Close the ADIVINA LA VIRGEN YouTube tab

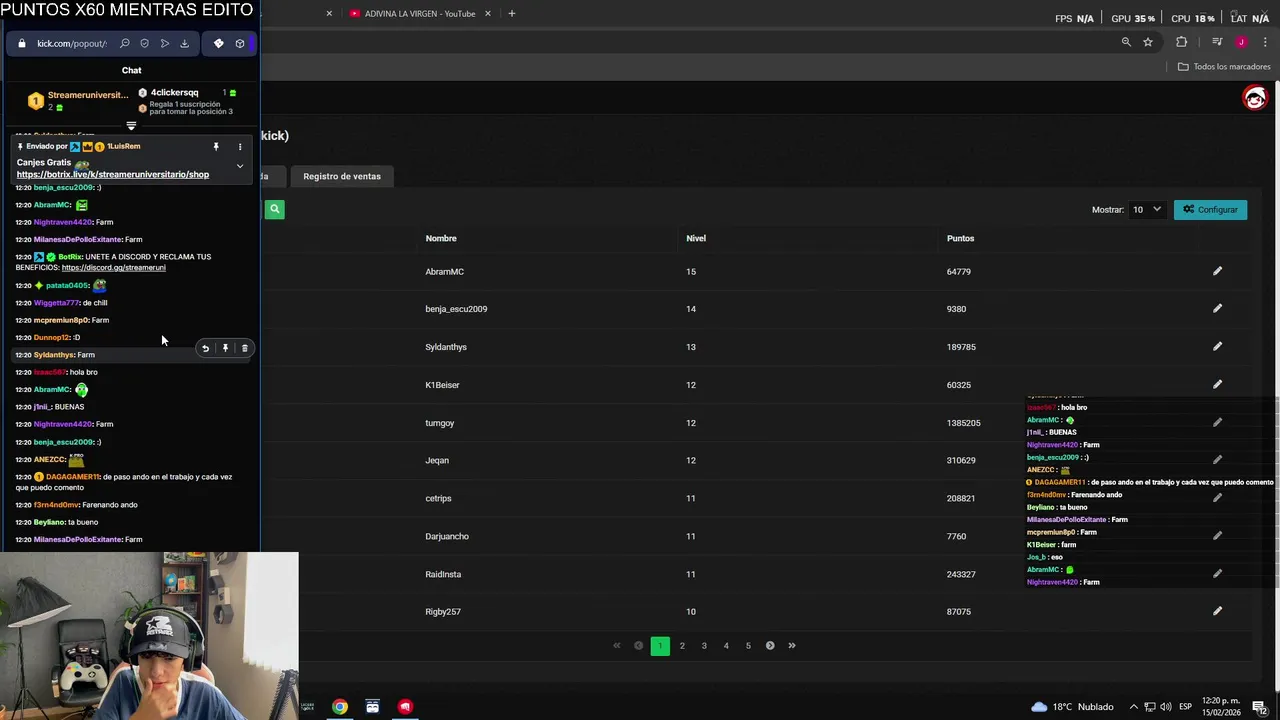pyautogui.click(x=488, y=13)
